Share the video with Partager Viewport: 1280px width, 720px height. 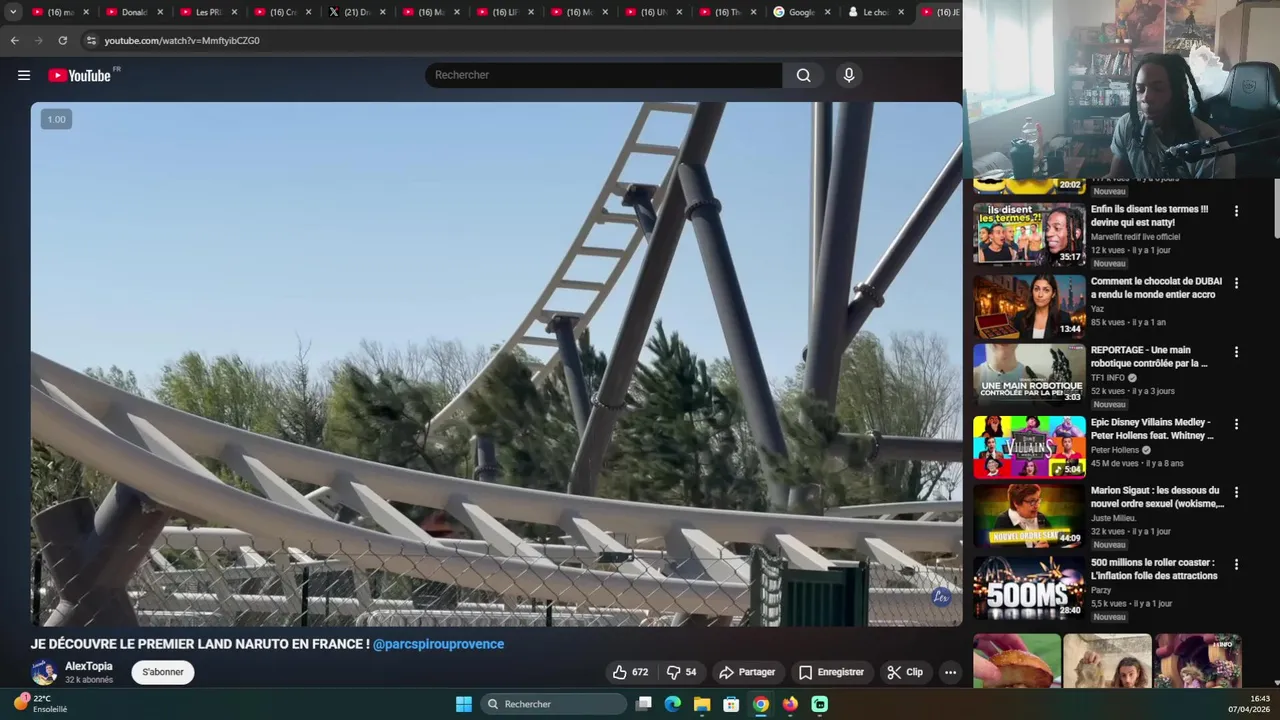point(747,672)
